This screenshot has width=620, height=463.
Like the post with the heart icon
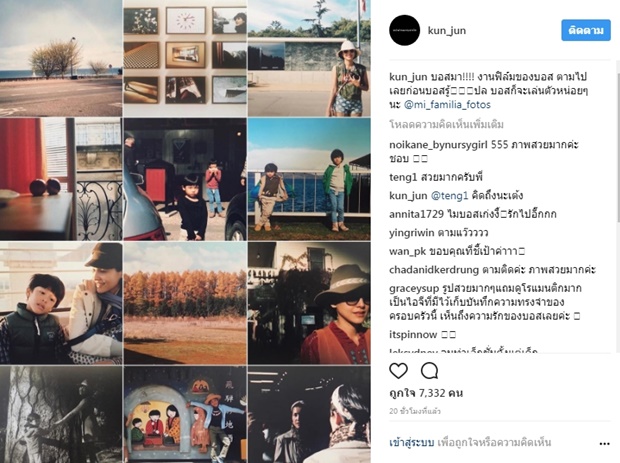pyautogui.click(x=398, y=370)
